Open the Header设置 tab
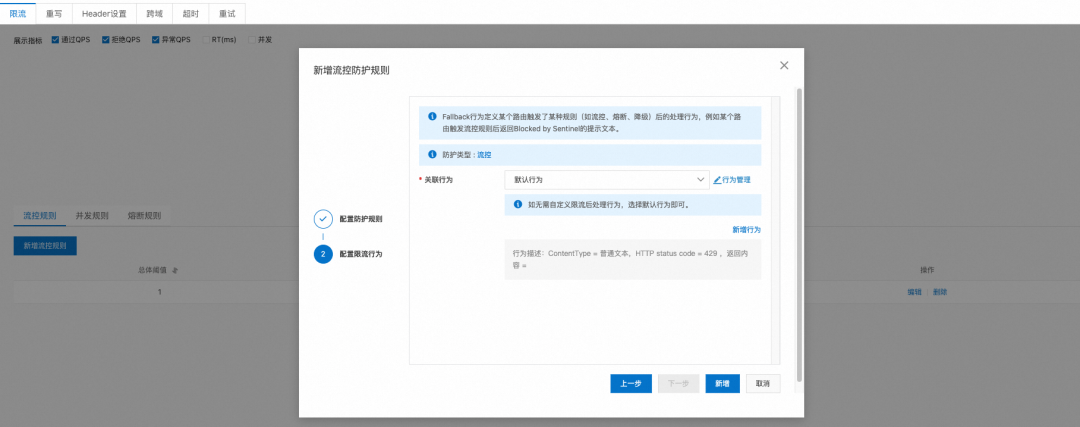 (104, 13)
